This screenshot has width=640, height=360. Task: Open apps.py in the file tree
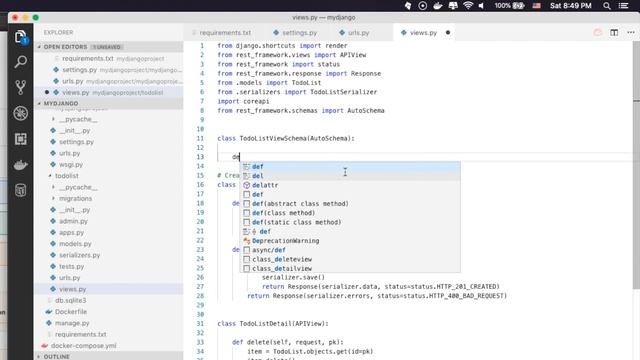[71, 233]
